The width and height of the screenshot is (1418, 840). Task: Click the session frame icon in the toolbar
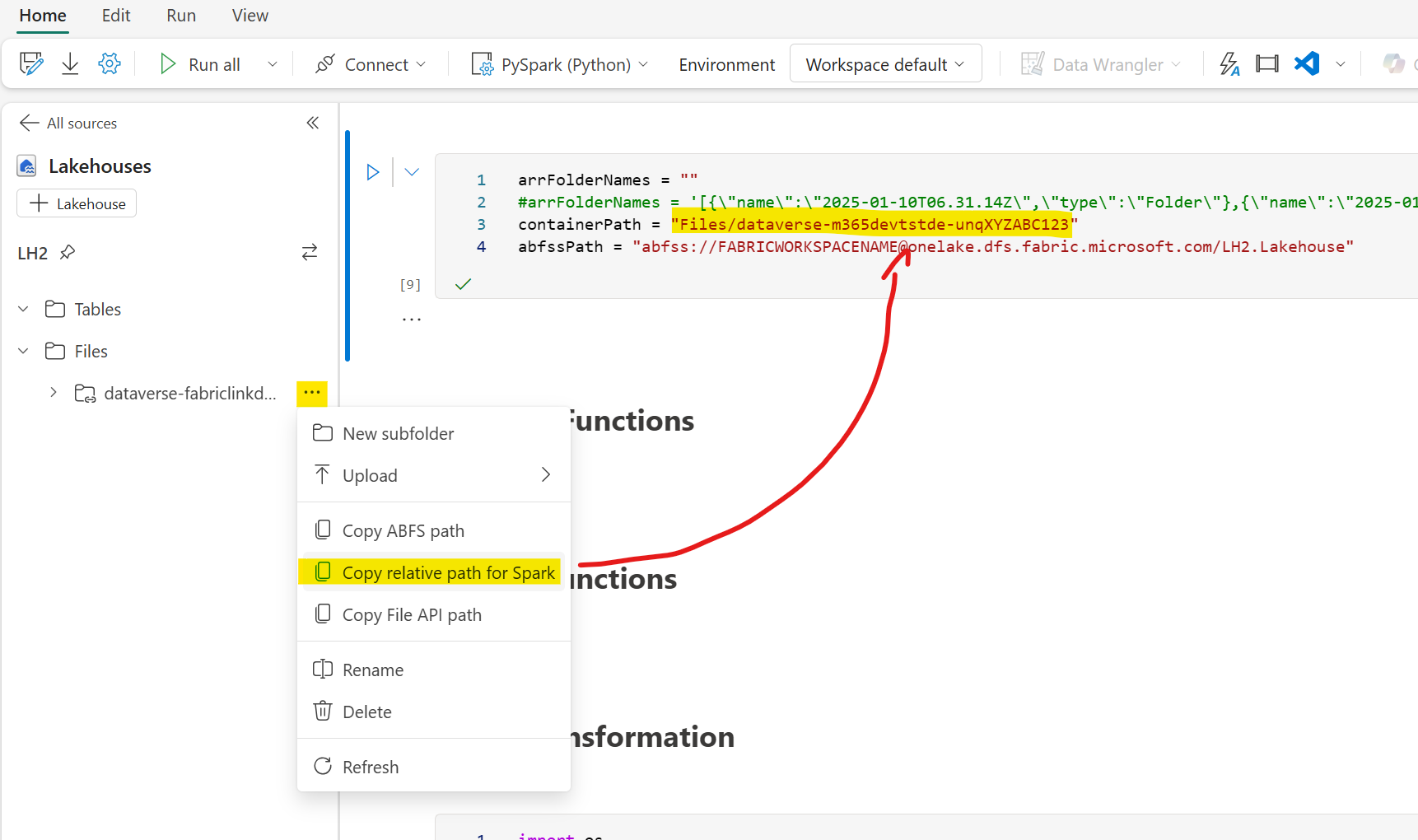[x=1266, y=63]
